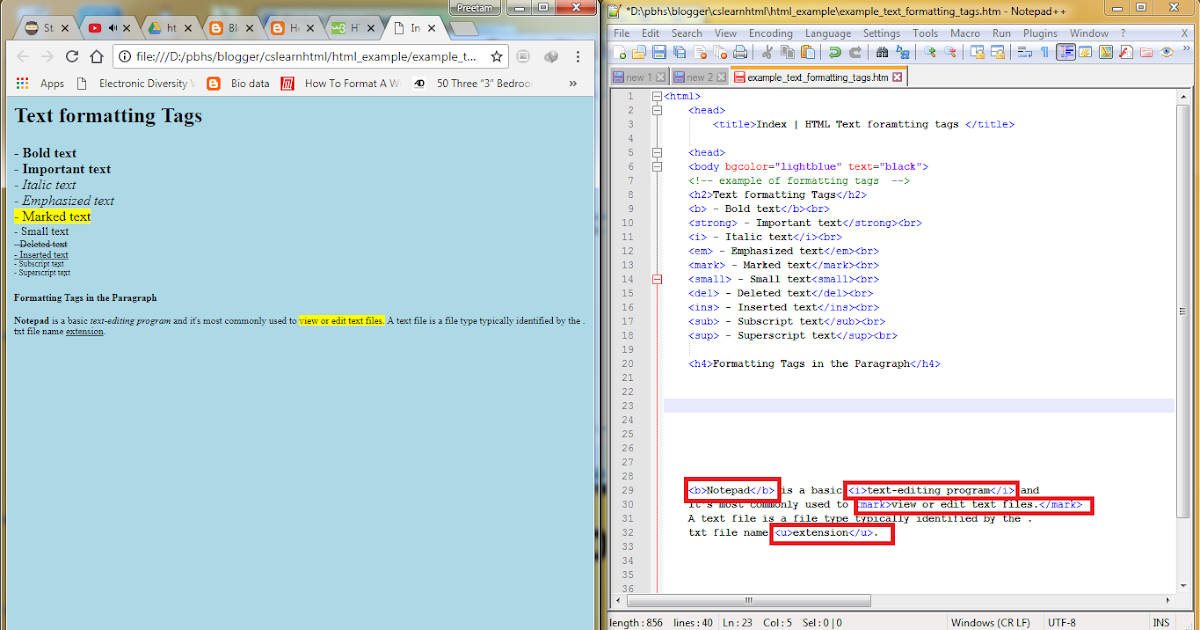Click the Close document toolbar icon in Notepad++

point(701,52)
